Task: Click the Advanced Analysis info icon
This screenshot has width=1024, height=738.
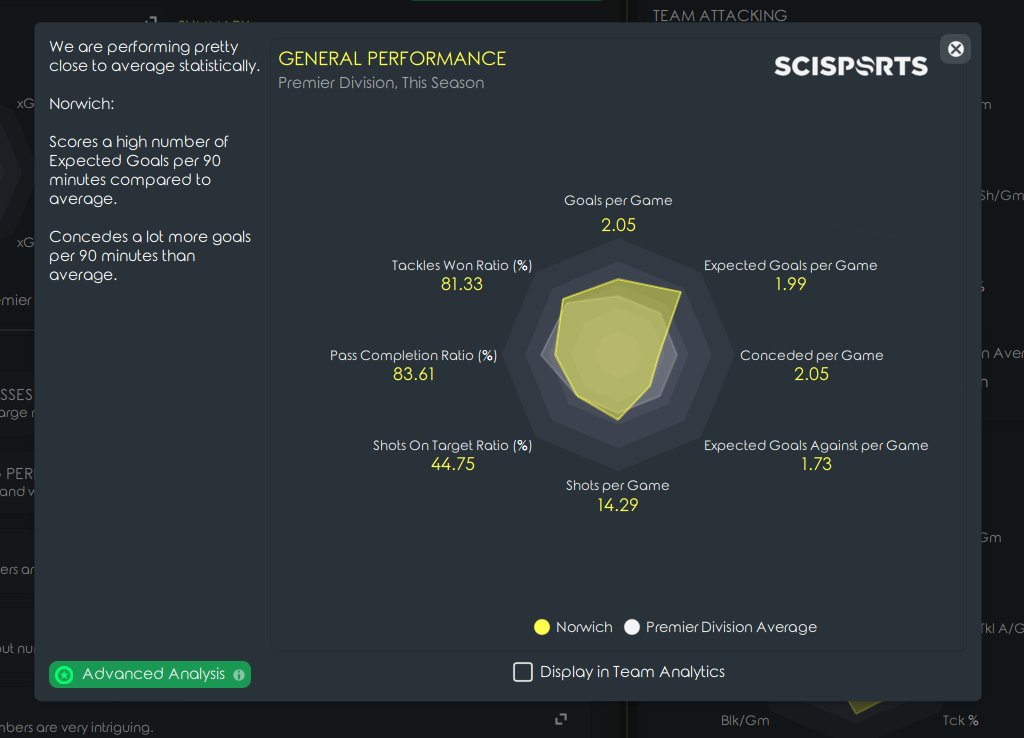Action: (239, 675)
